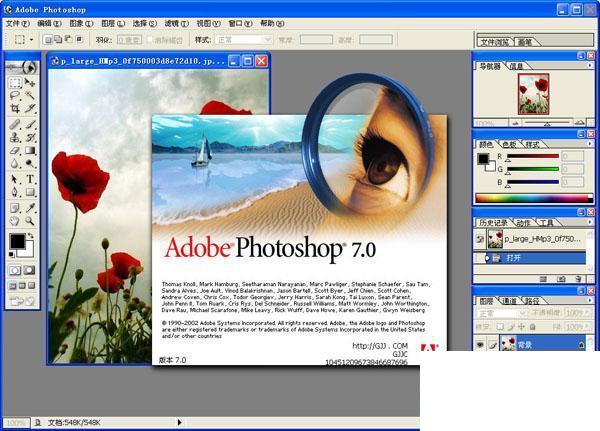Select the Dodge tool
This screenshot has width=600, height=431.
point(30,163)
